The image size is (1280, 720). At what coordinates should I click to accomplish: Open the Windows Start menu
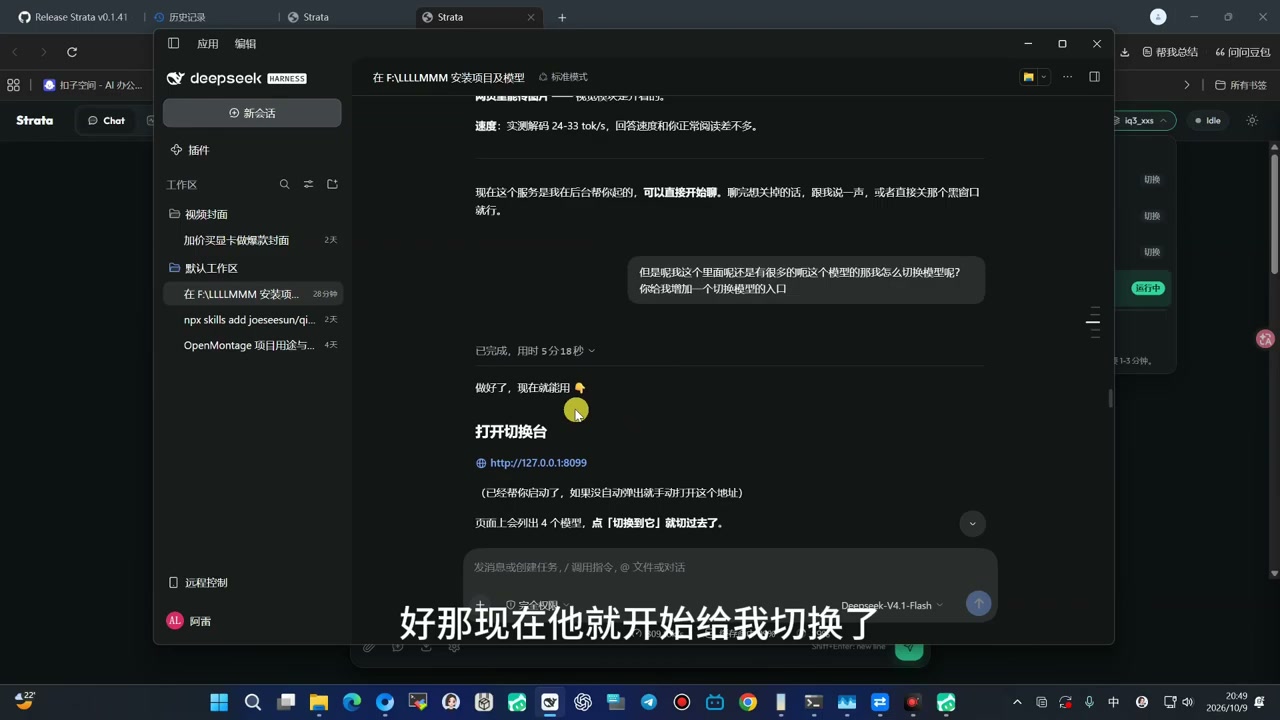pyautogui.click(x=219, y=703)
